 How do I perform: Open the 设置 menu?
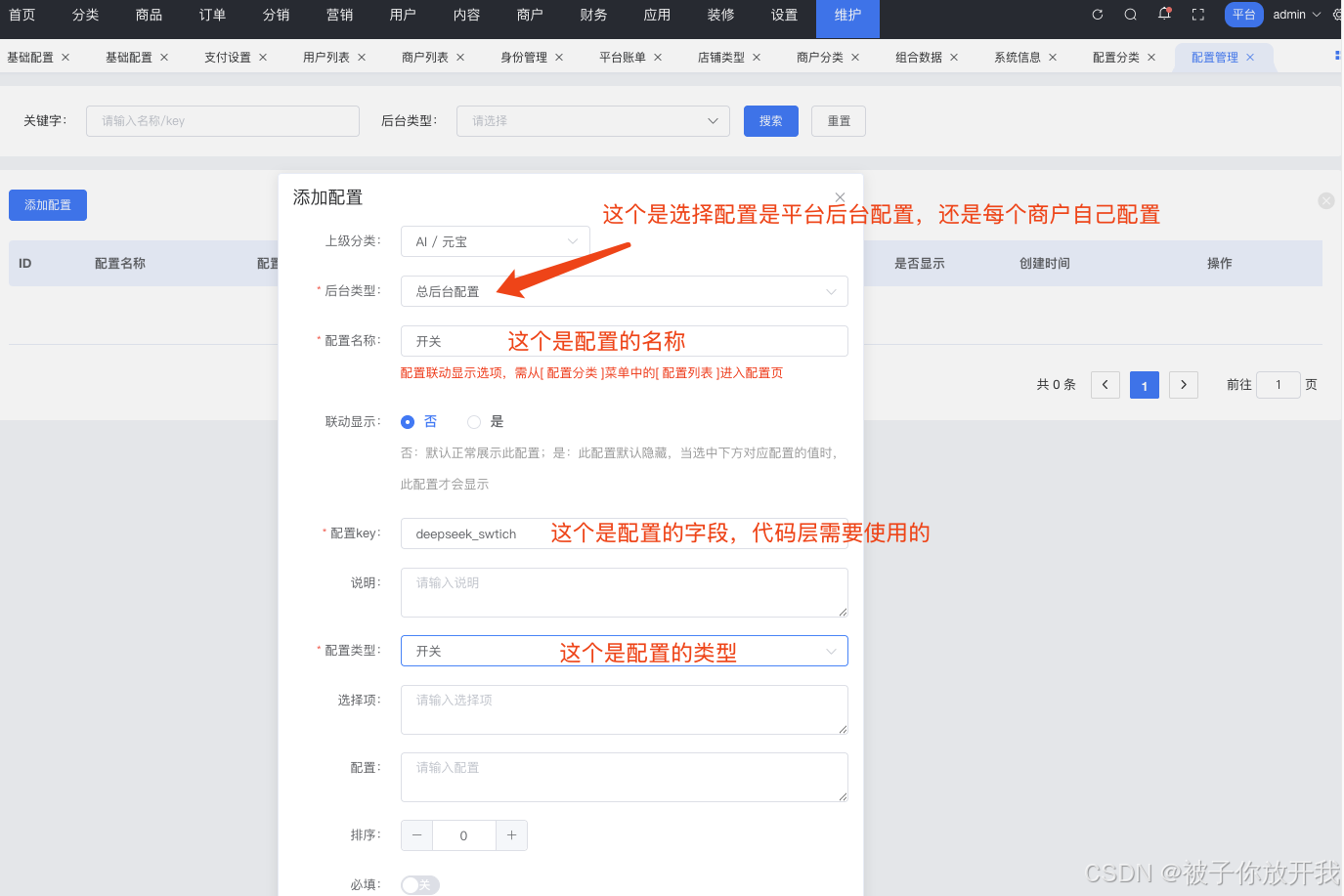784,15
